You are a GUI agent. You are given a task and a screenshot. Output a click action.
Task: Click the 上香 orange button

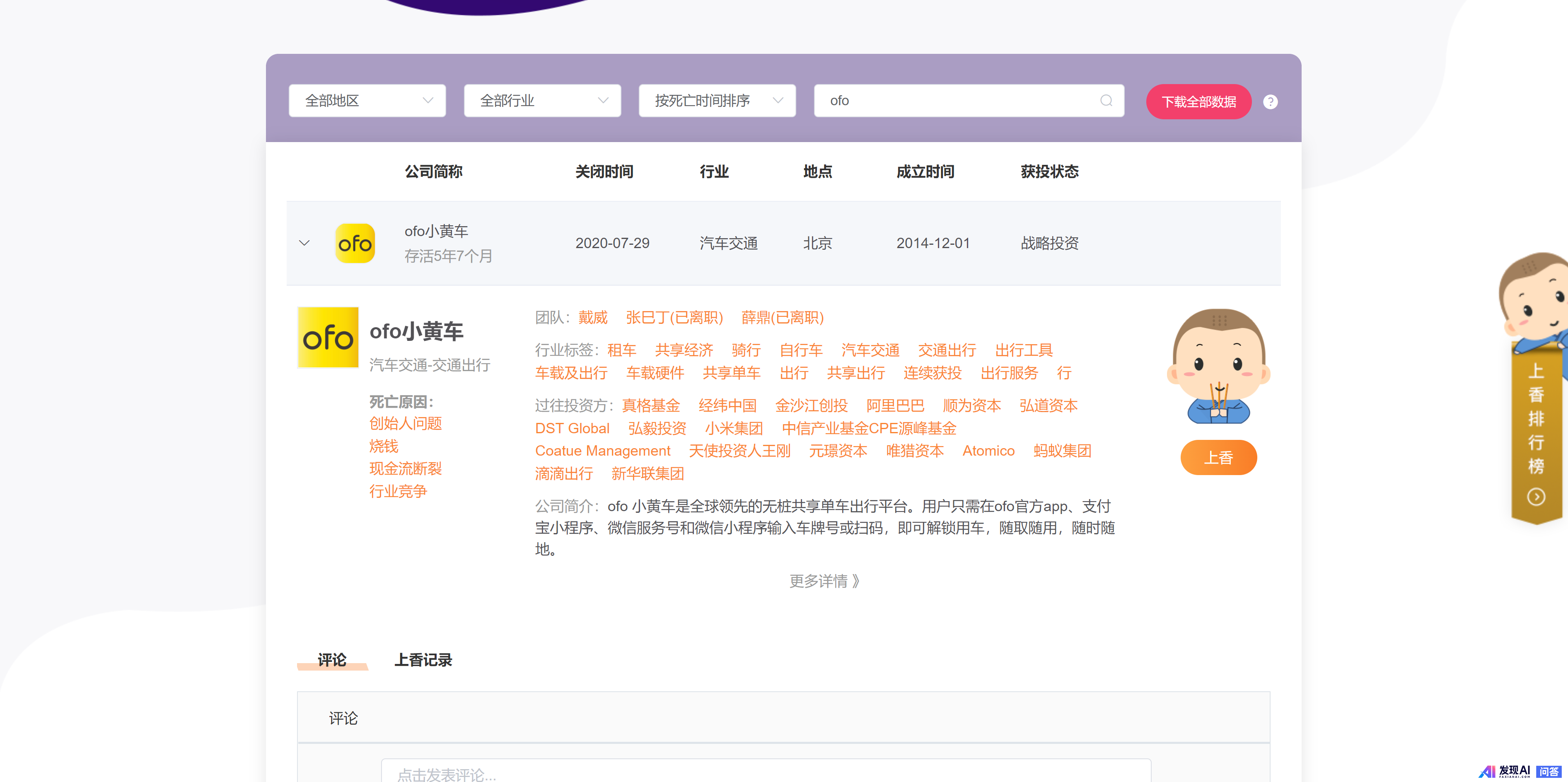[1219, 458]
